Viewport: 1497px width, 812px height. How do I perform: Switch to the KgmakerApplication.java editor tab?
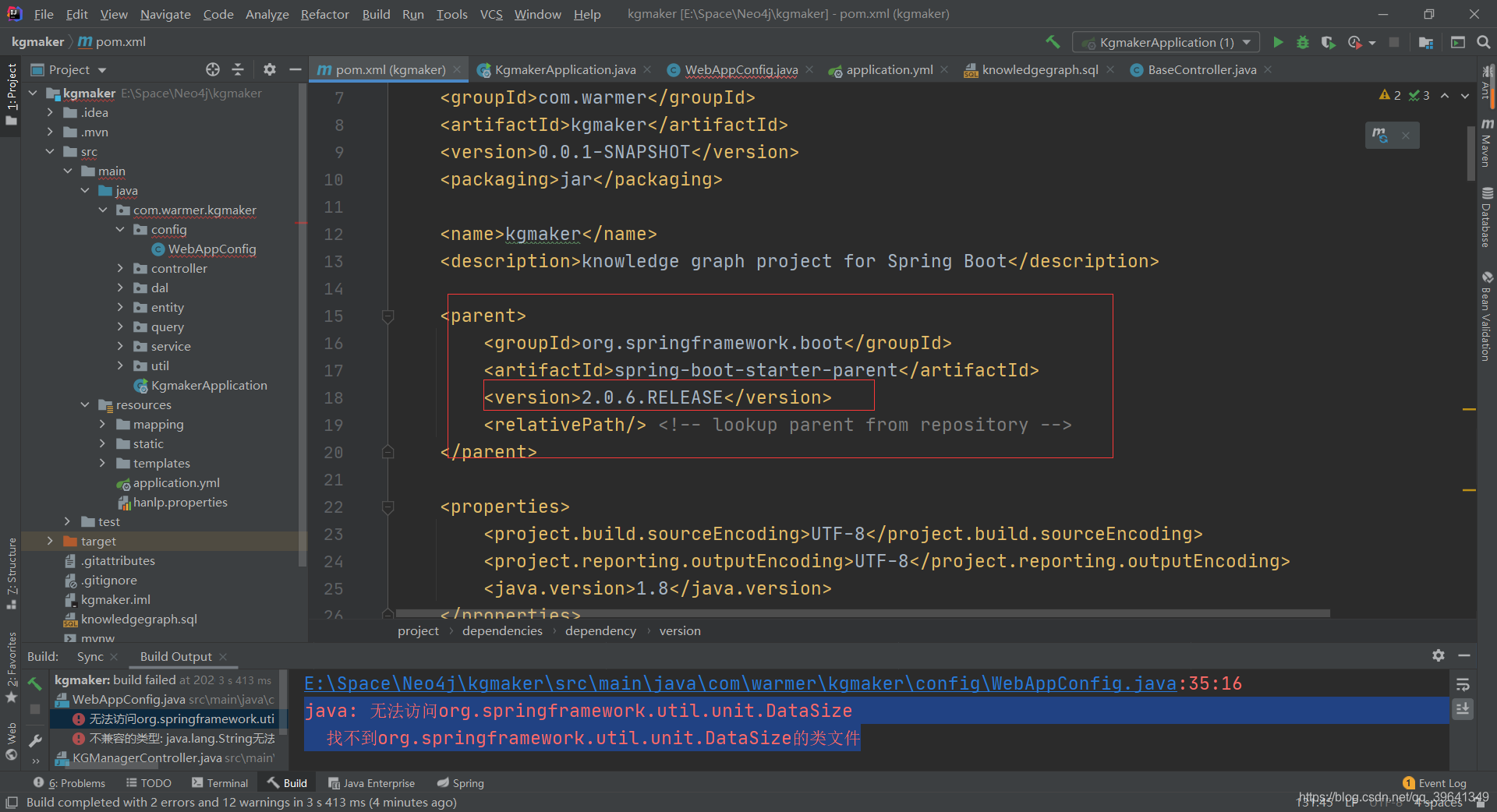(564, 69)
